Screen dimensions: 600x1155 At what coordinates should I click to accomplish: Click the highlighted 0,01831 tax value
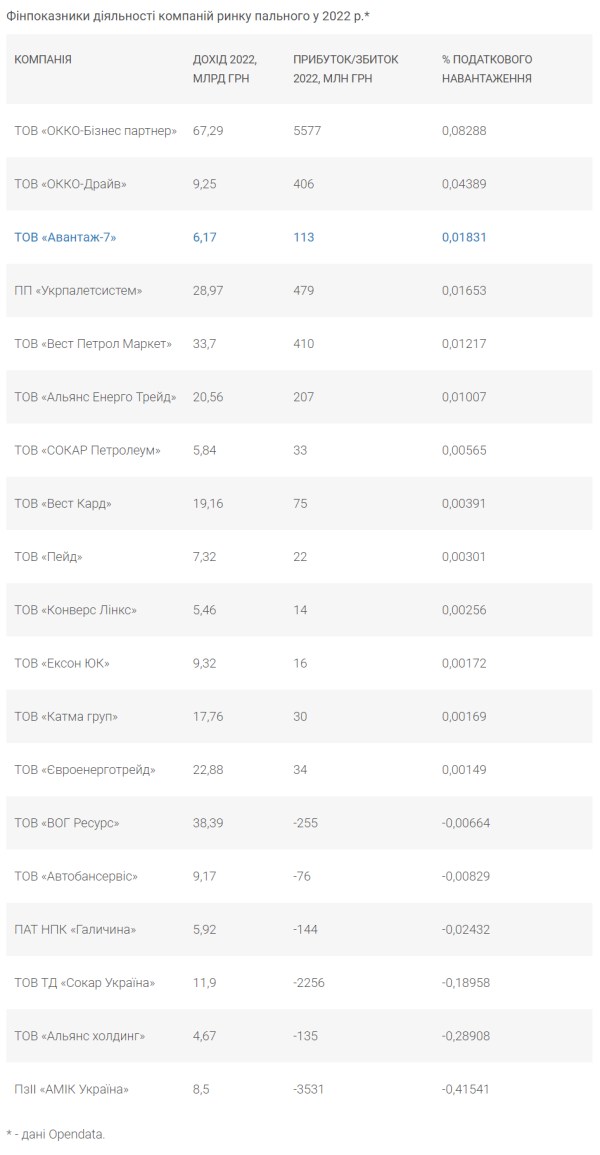[x=464, y=237]
